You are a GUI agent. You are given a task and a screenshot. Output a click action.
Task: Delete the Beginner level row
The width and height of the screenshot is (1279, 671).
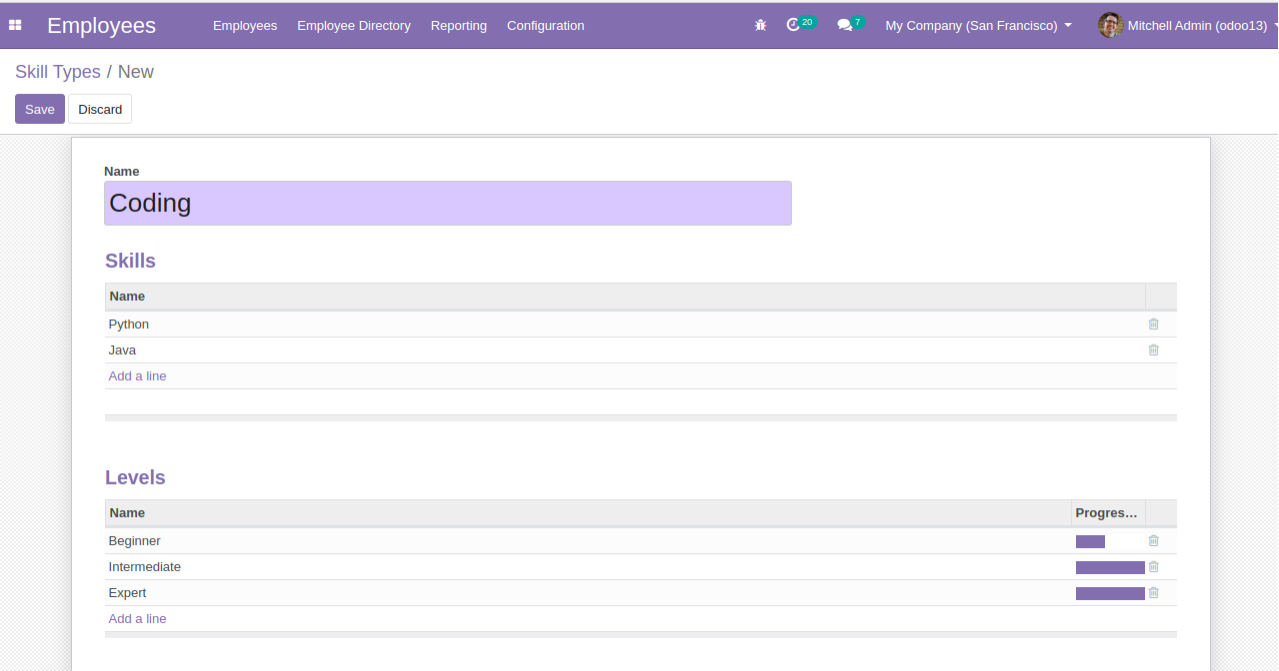tap(1153, 541)
